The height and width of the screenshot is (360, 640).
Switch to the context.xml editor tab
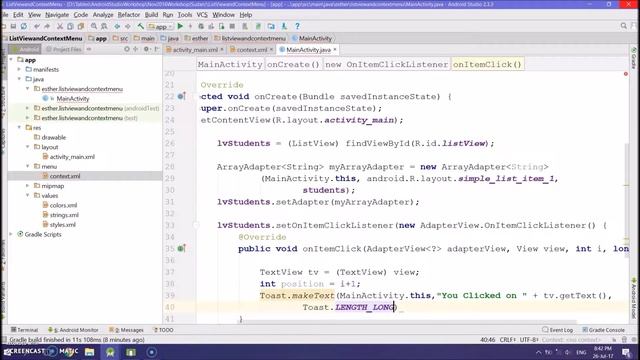[251, 50]
